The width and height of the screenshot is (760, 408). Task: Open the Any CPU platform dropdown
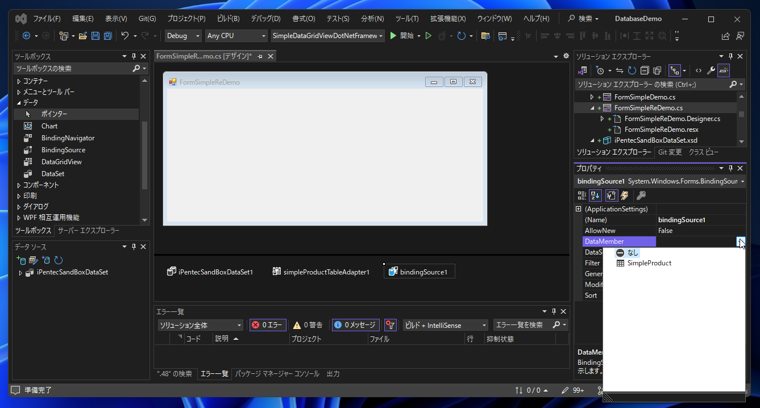pos(236,36)
